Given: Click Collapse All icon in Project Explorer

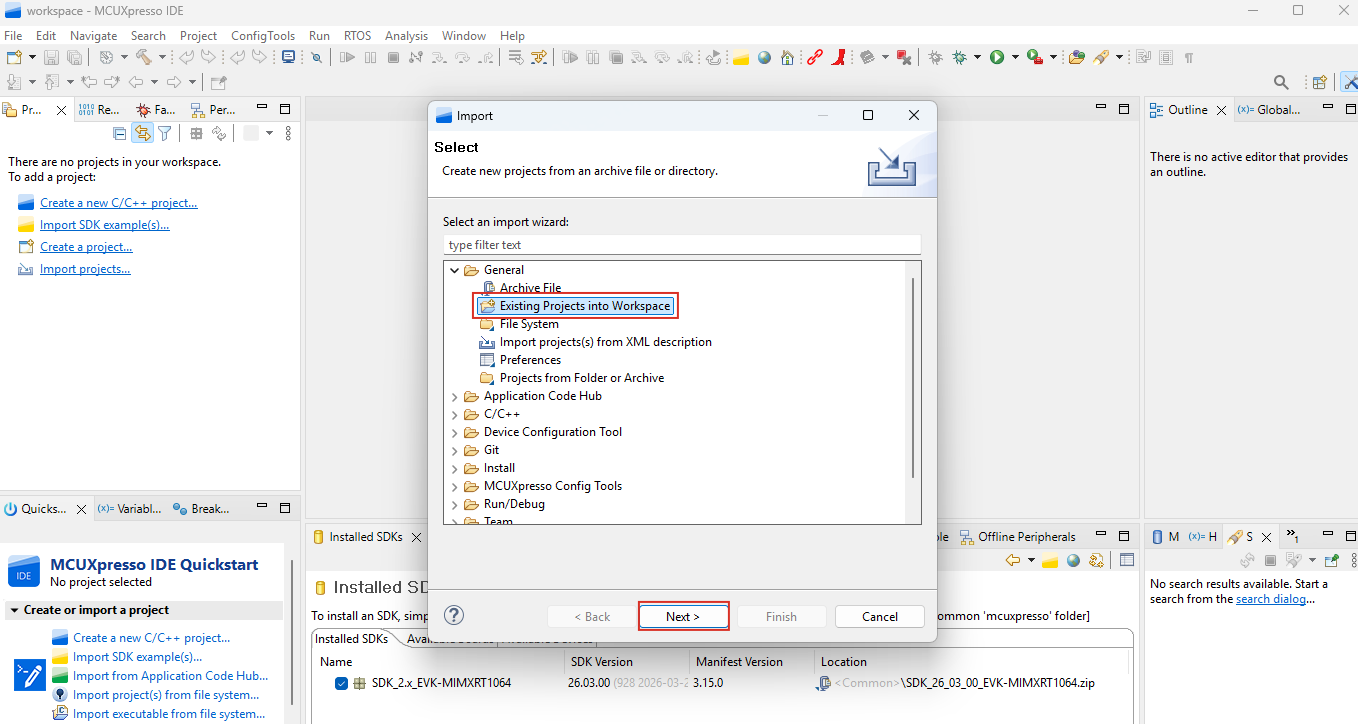Looking at the screenshot, I should [x=120, y=133].
